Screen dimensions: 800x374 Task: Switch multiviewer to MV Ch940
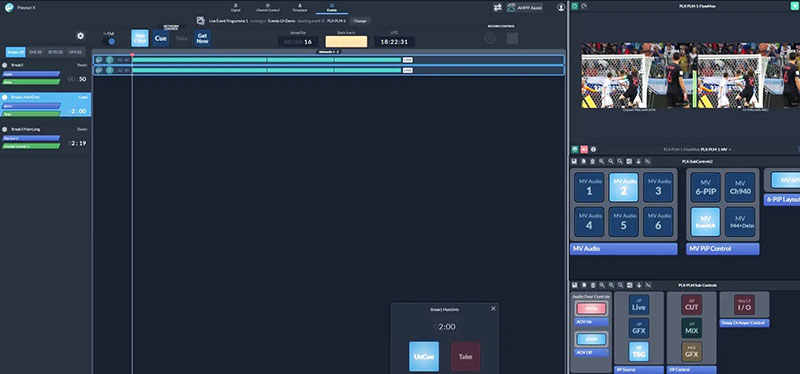[740, 187]
